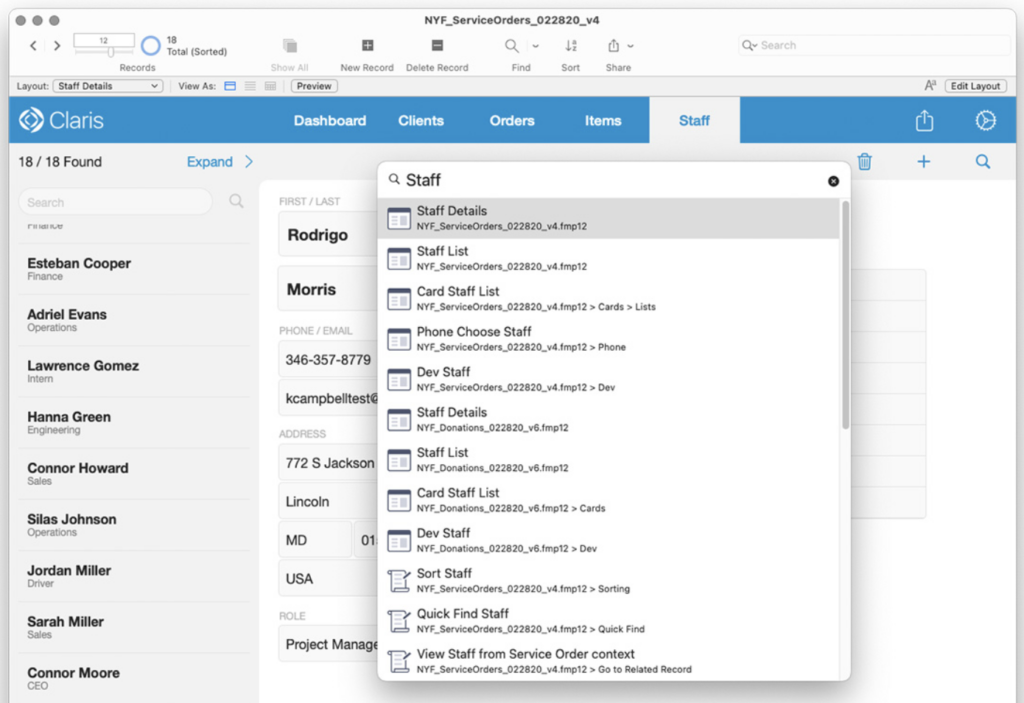Click the formatting bar Aa icon
1024x703 pixels.
pyautogui.click(x=930, y=86)
